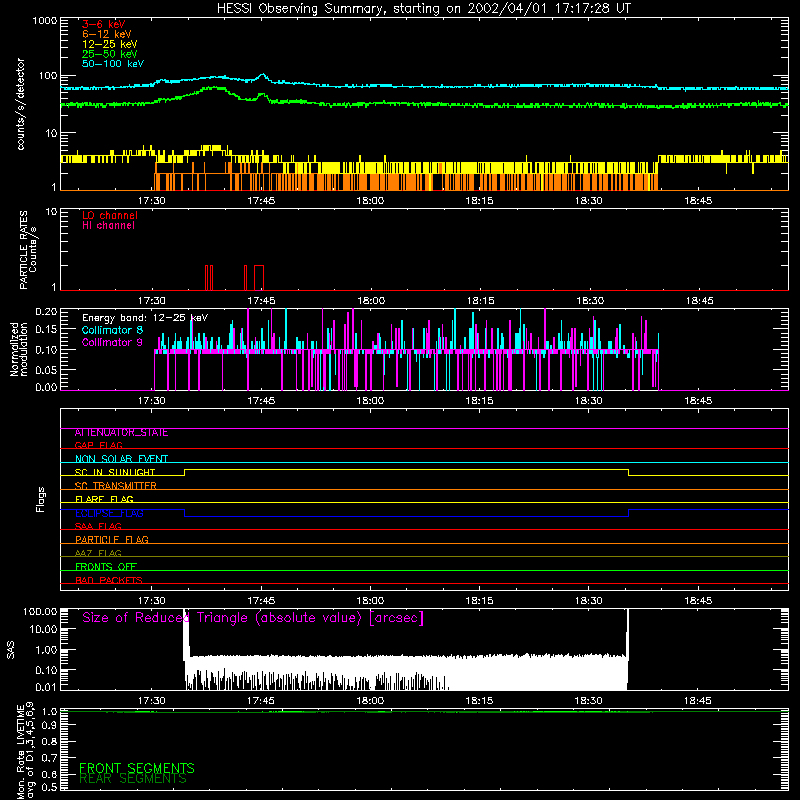Click the 'SAA_FLAG' flag label
The width and height of the screenshot is (800, 800).
(98, 526)
